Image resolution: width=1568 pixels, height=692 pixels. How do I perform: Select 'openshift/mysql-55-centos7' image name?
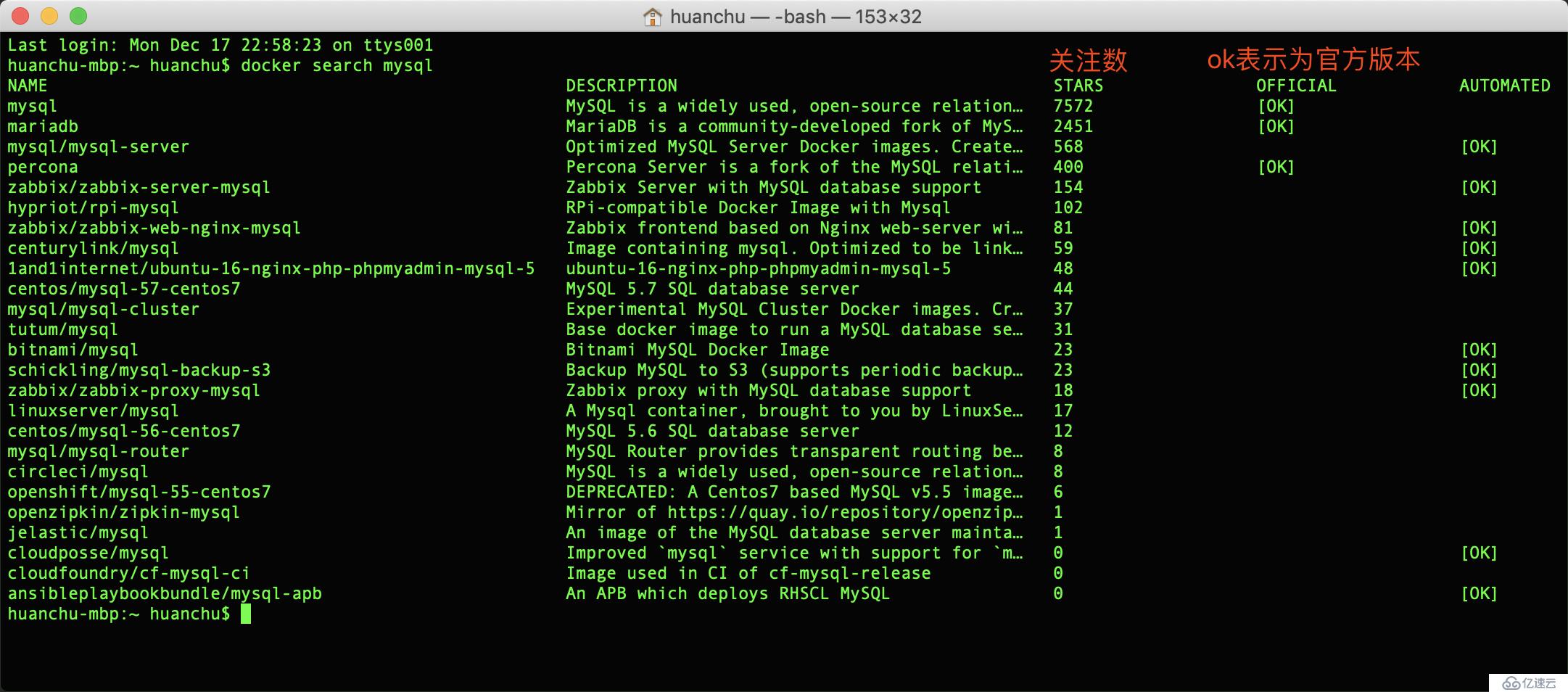pos(139,492)
